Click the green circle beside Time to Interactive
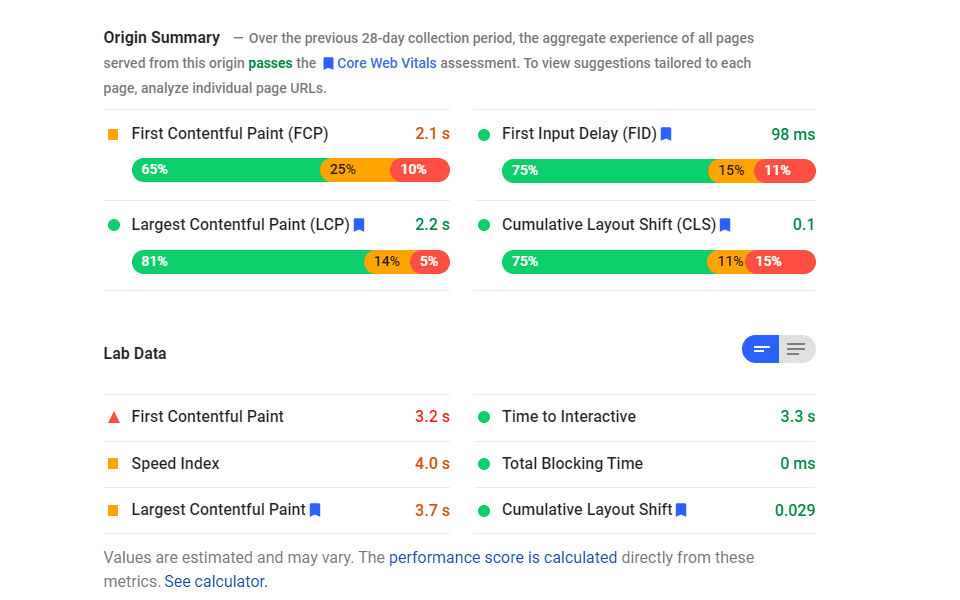 tap(484, 417)
